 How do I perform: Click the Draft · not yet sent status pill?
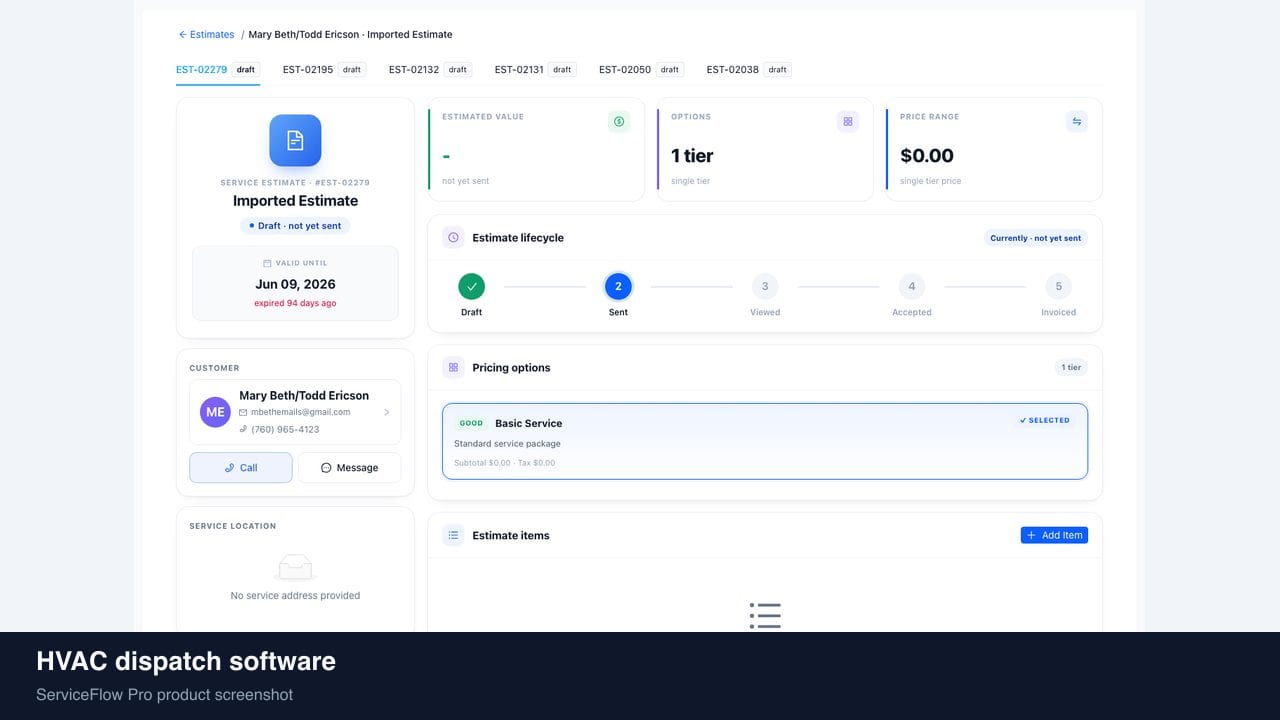coord(295,226)
